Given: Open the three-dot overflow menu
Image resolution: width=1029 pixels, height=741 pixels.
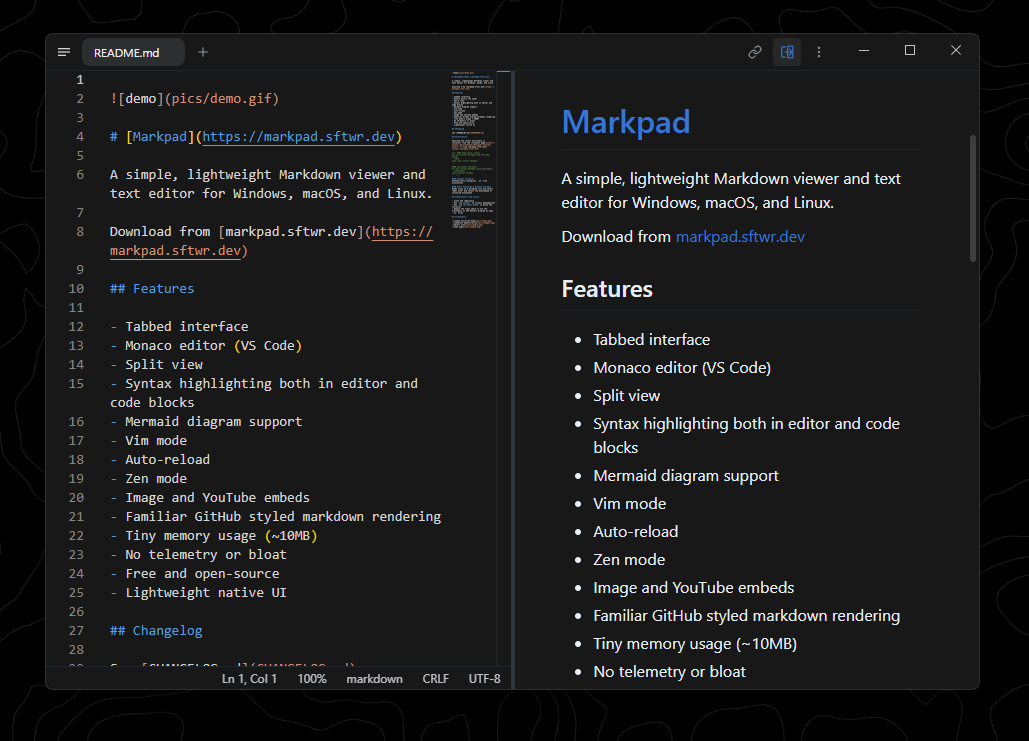Looking at the screenshot, I should pos(819,51).
